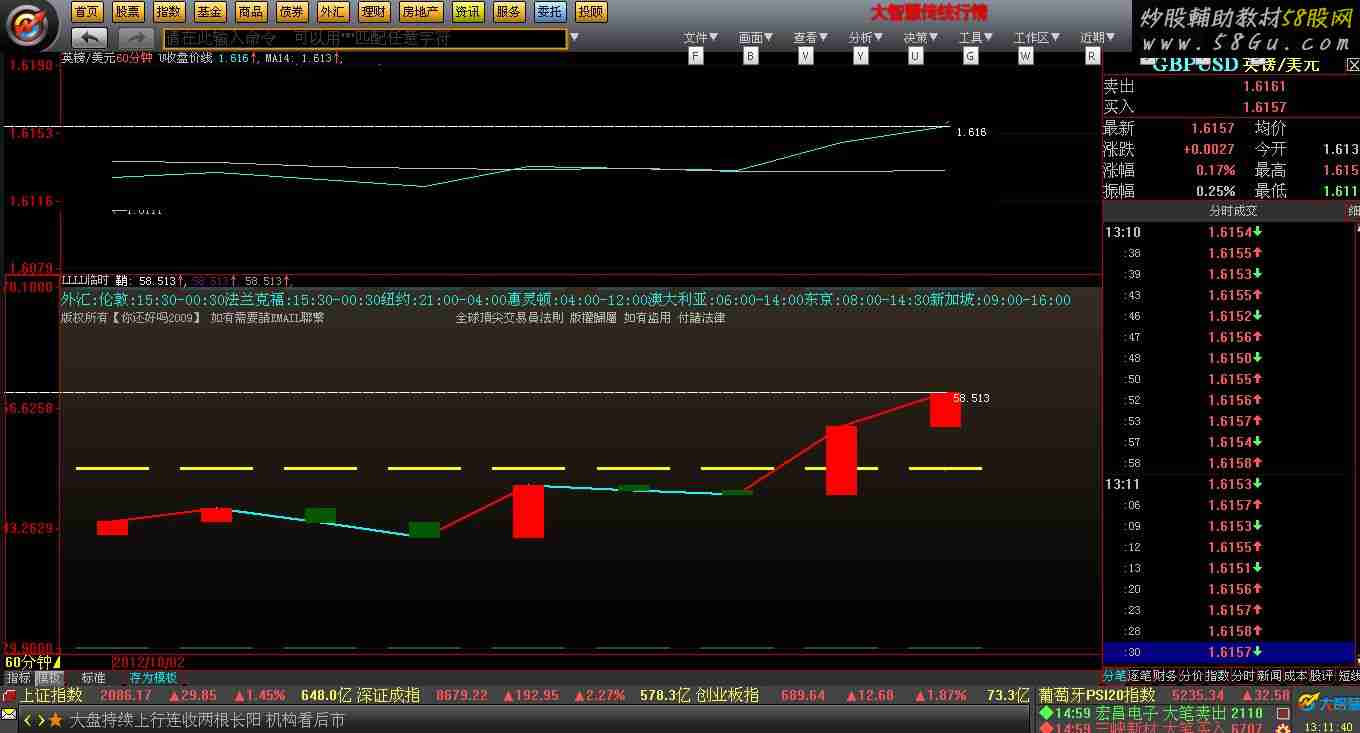Click the 指数 toolbar button
1360x733 pixels.
(169, 12)
